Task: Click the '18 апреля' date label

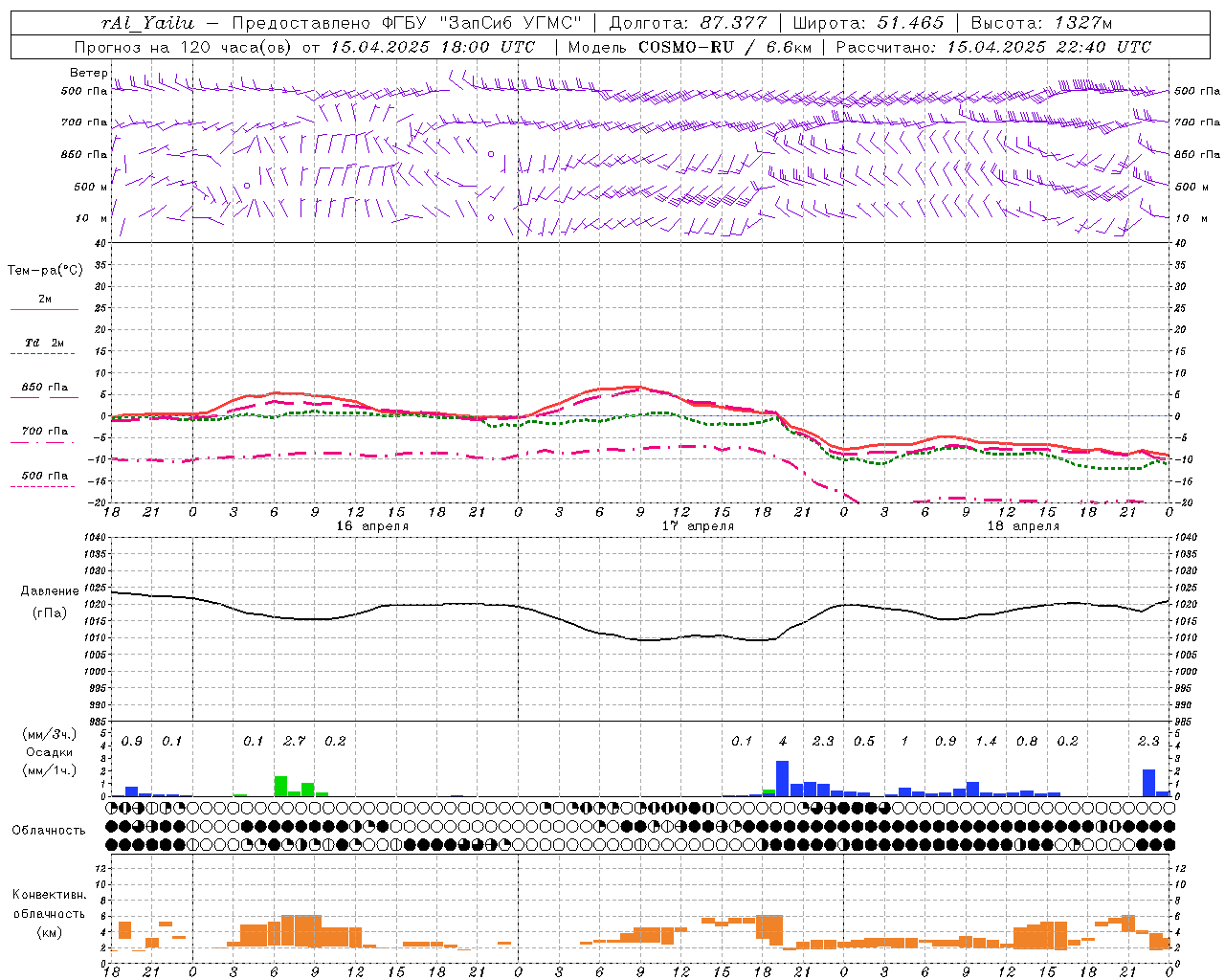Action: (1023, 526)
